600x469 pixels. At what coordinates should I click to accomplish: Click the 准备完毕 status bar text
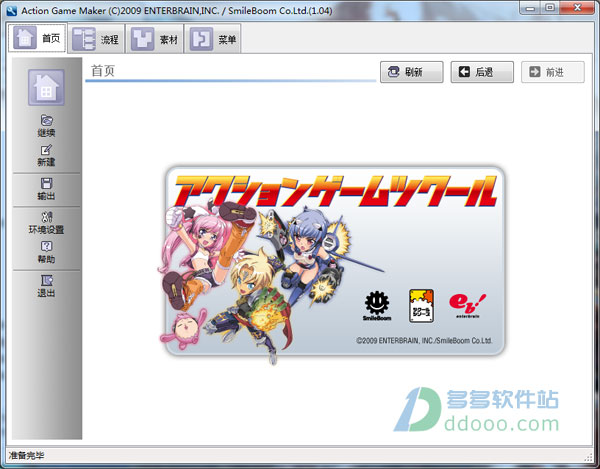[x=26, y=455]
